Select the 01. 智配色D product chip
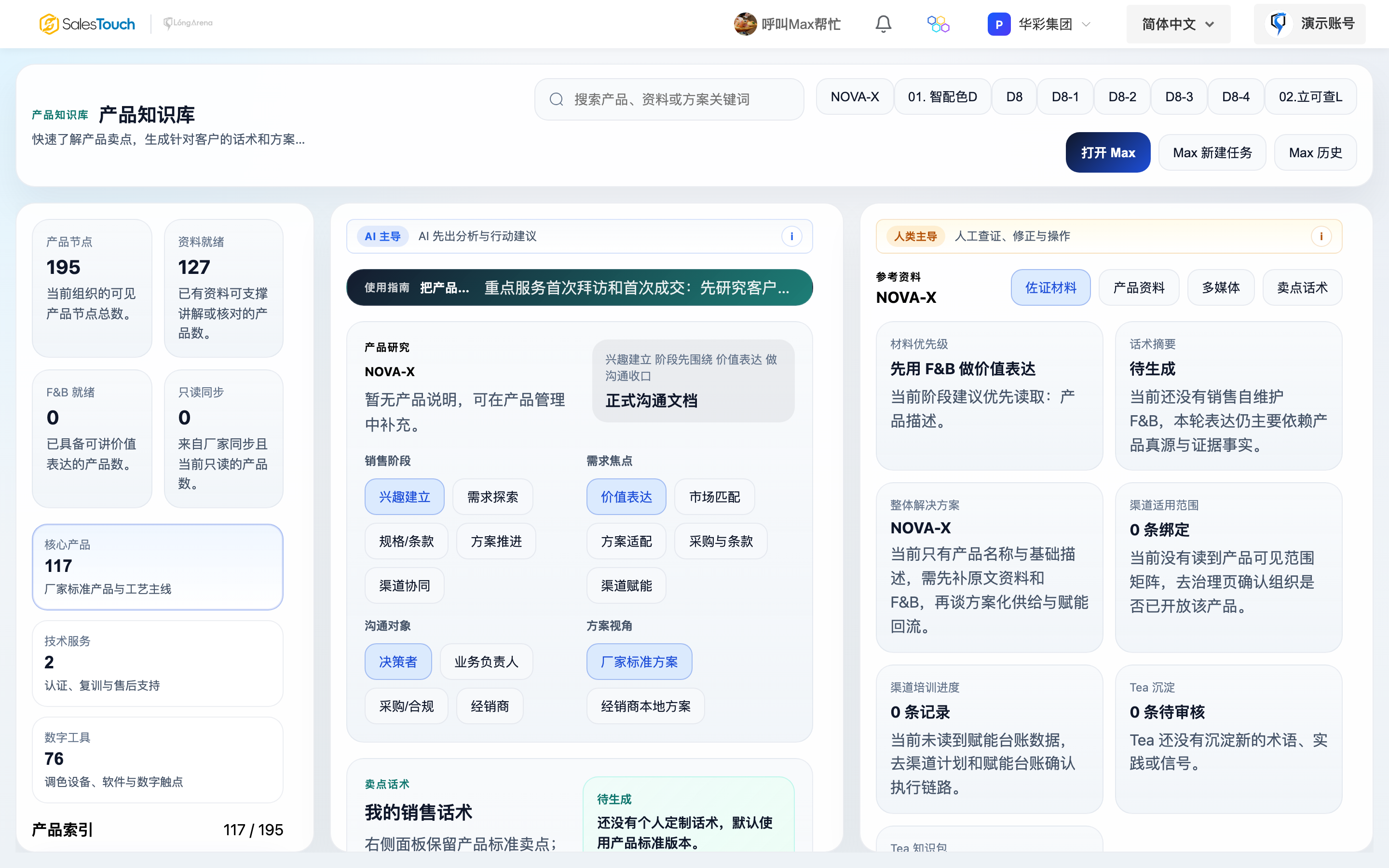The height and width of the screenshot is (868, 1389). pos(942,96)
